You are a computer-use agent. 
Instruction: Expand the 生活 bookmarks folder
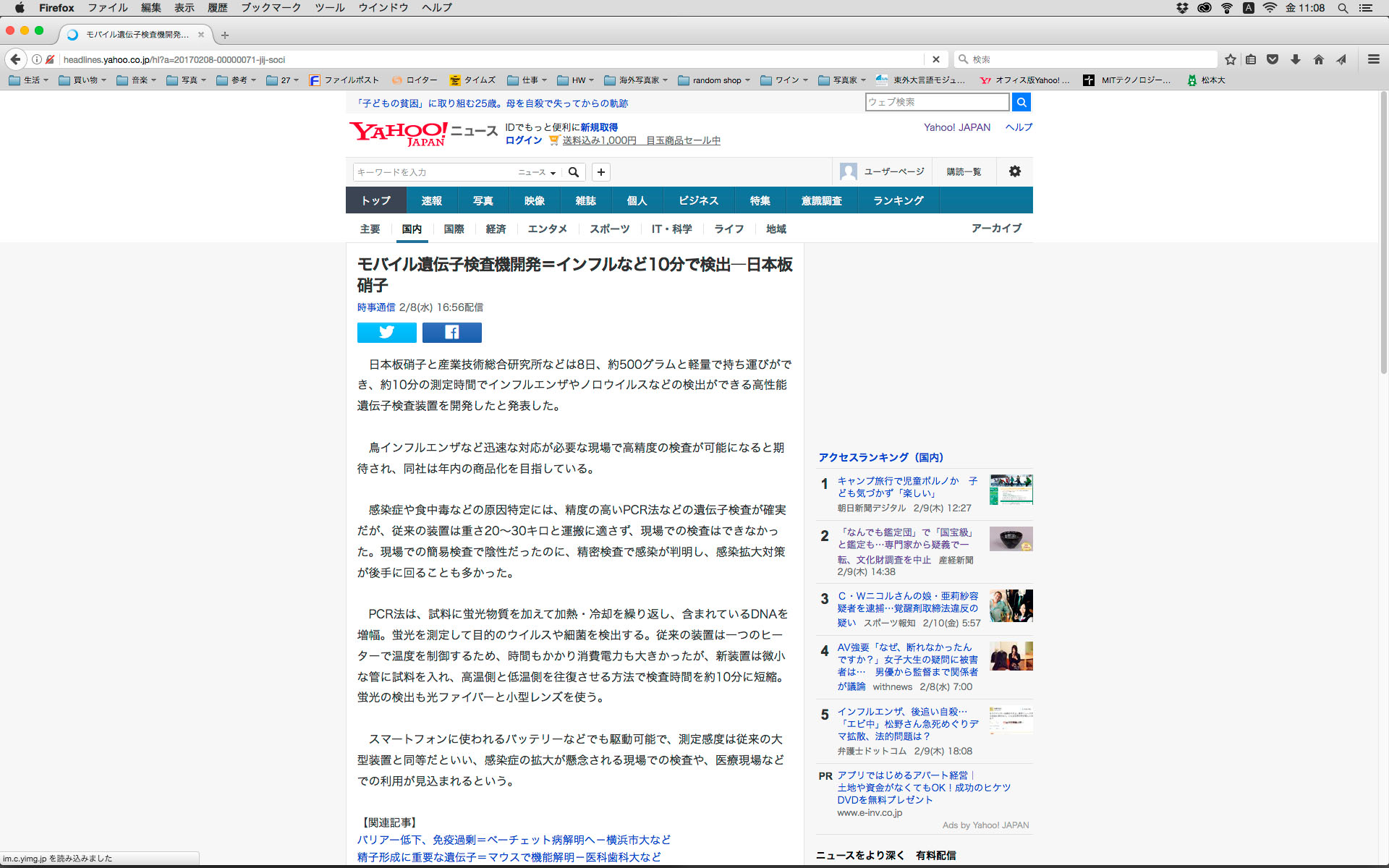click(29, 80)
